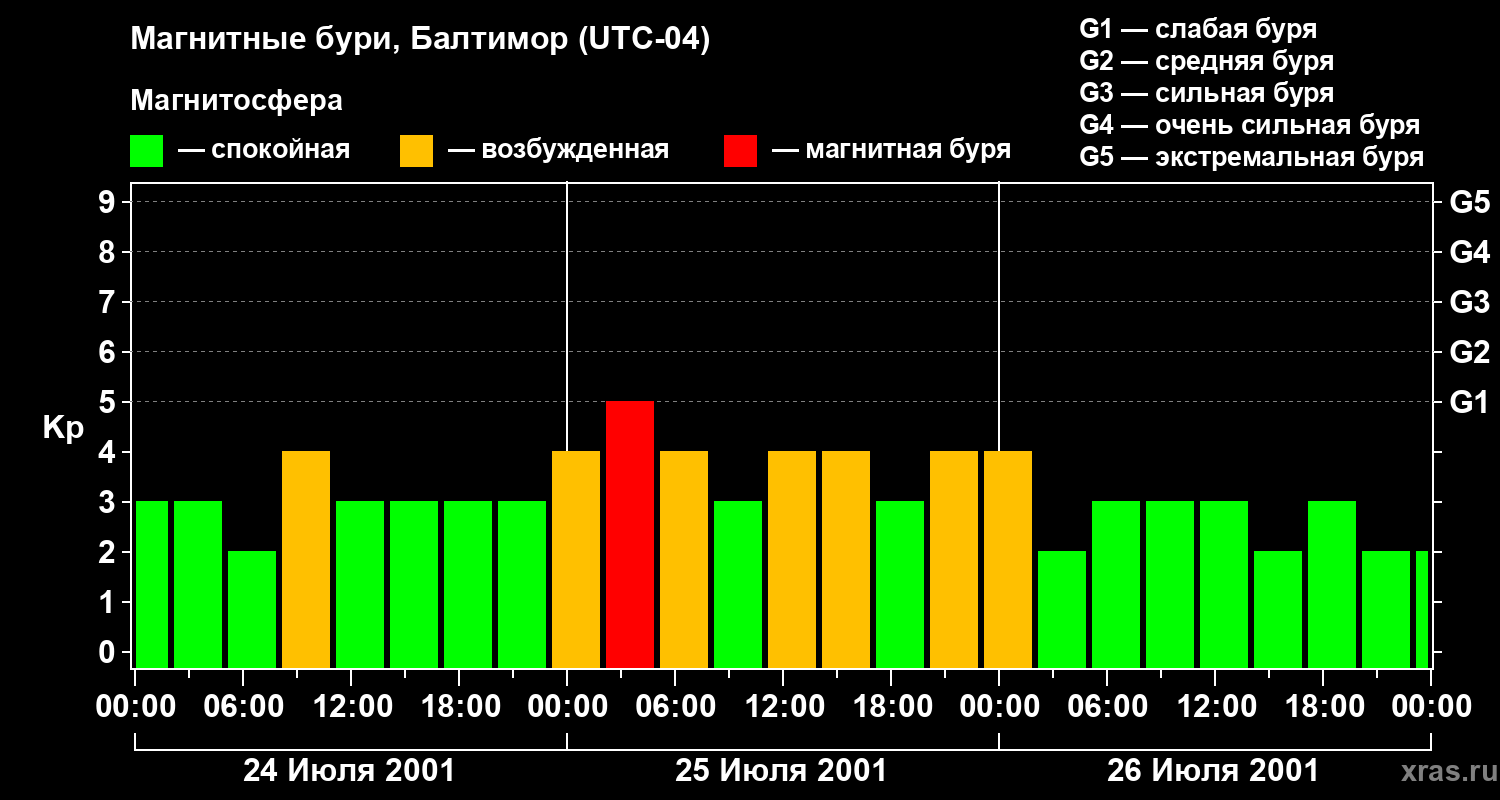Click 'G3 — сильная буря' description
The height and width of the screenshot is (800, 1500).
[x=1207, y=93]
